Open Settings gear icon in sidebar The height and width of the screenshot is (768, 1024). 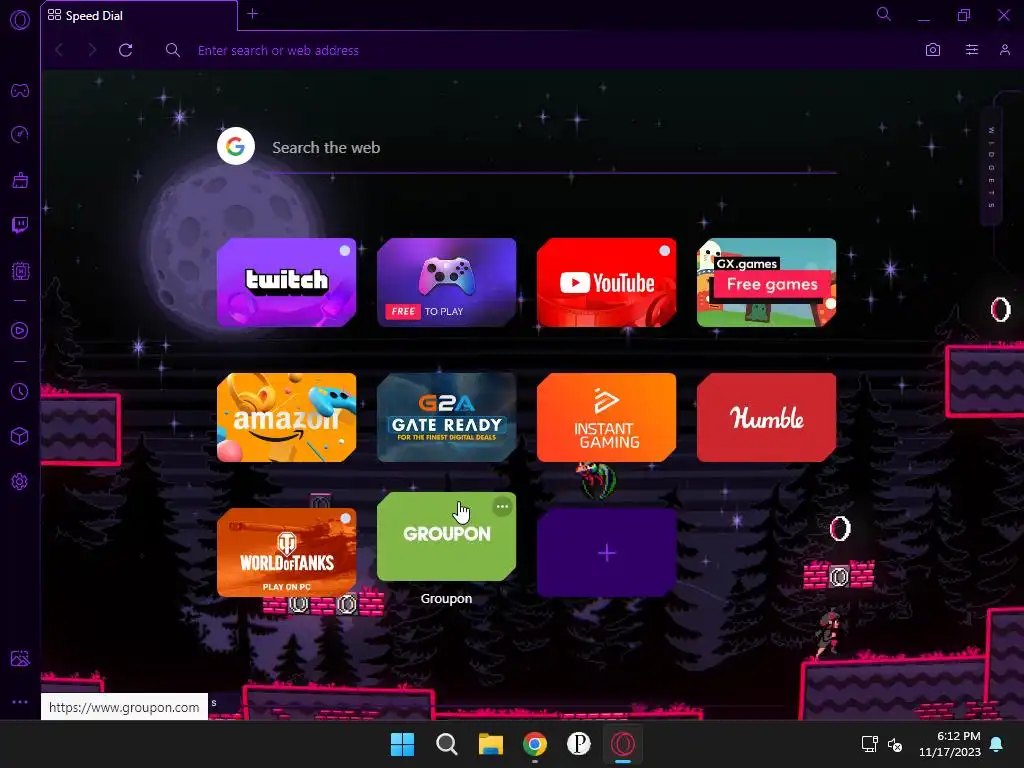20,481
